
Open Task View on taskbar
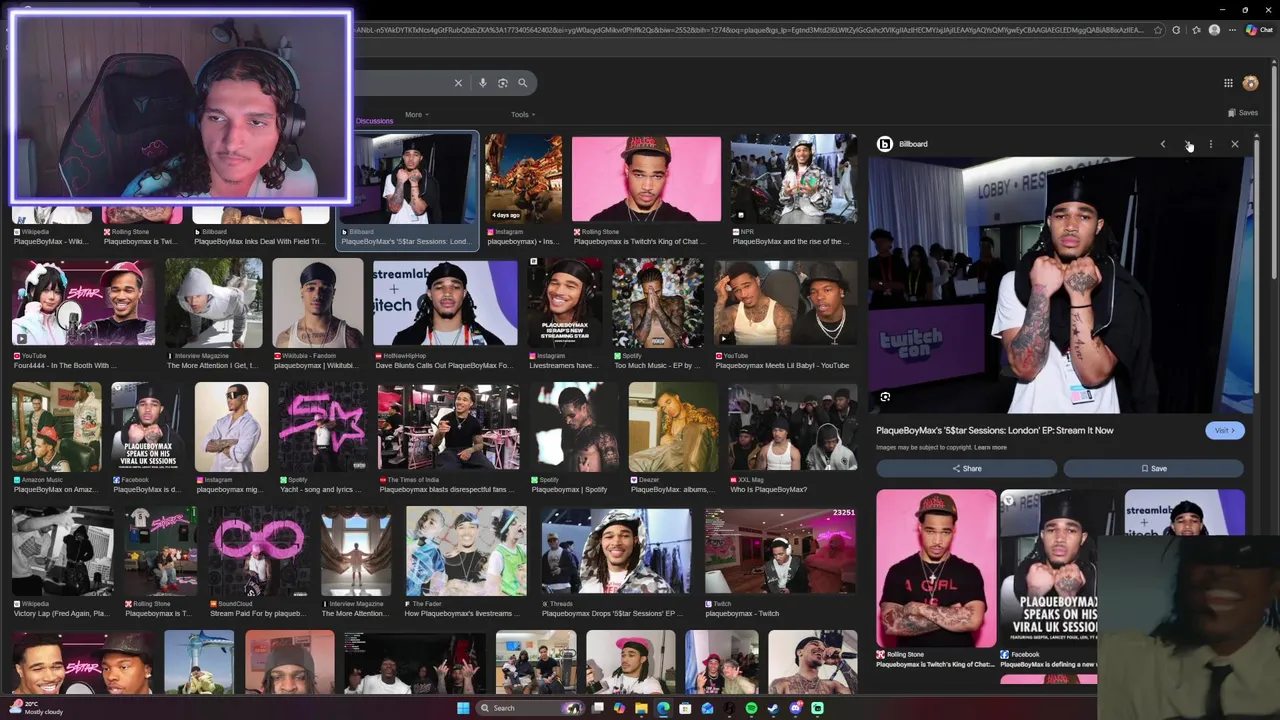pyautogui.click(x=597, y=708)
